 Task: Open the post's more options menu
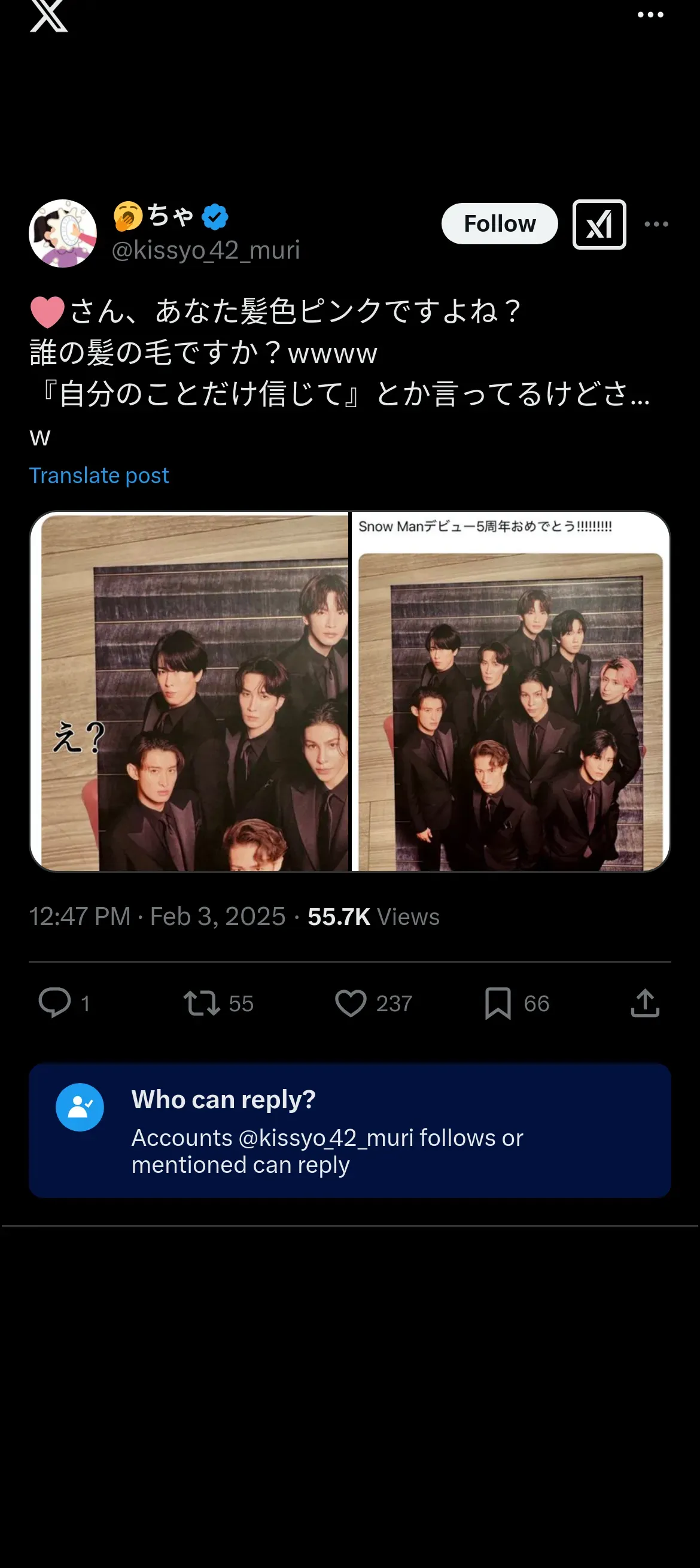click(x=656, y=224)
